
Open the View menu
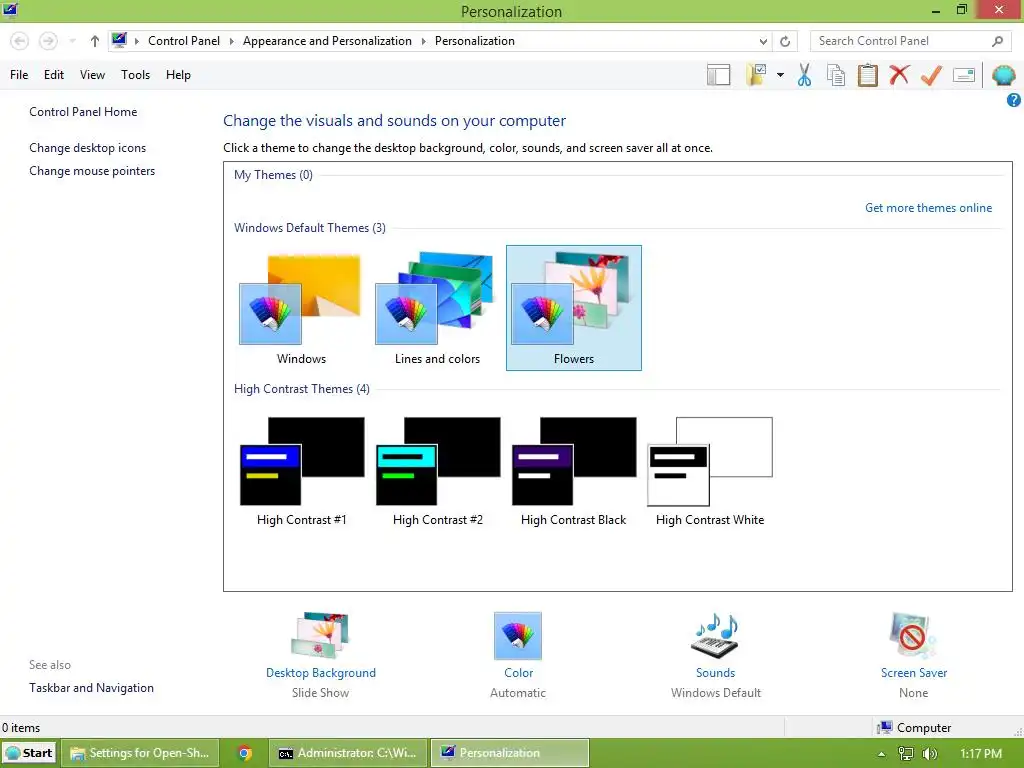[x=92, y=74]
